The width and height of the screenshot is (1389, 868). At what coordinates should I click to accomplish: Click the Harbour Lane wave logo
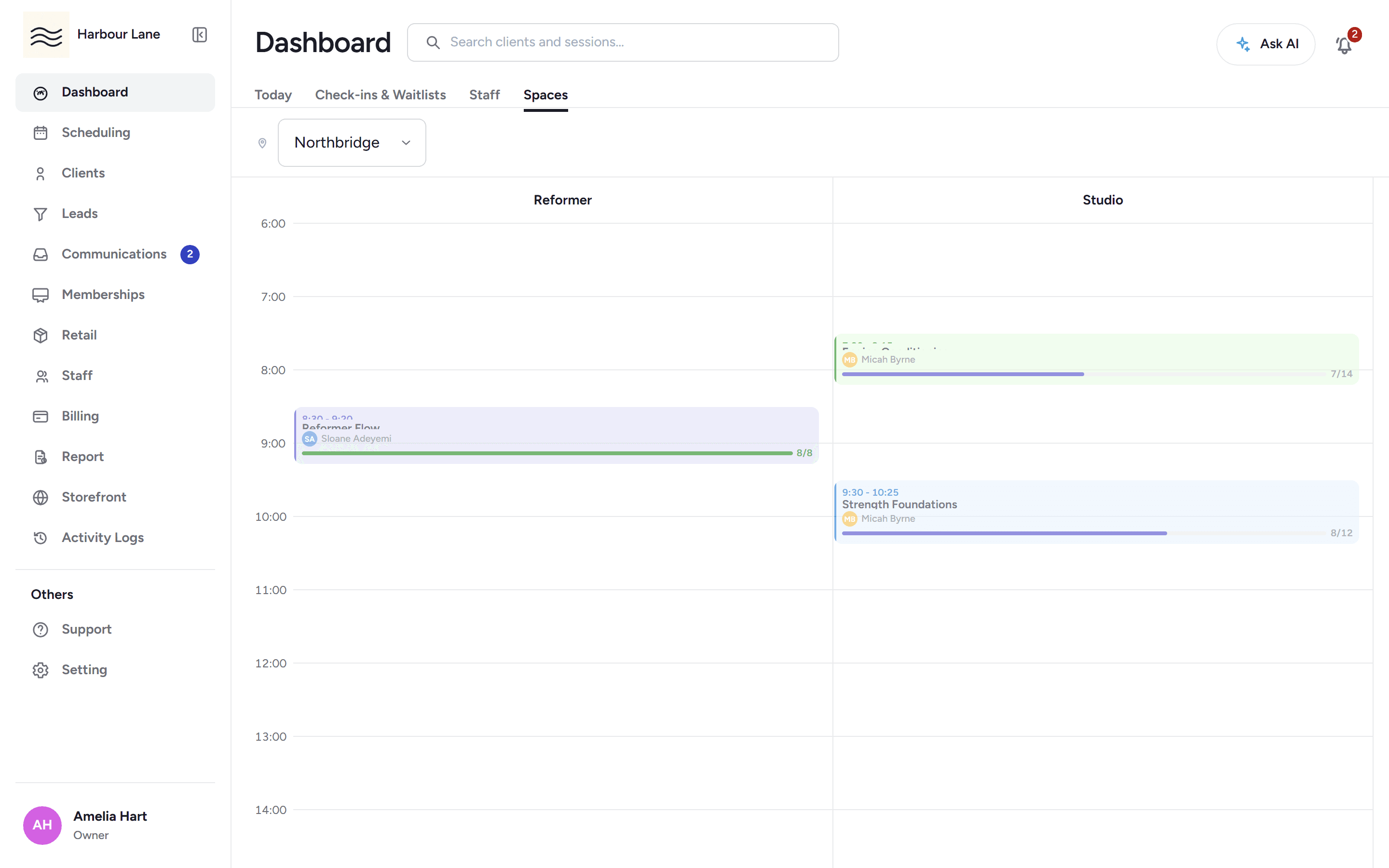[x=46, y=34]
